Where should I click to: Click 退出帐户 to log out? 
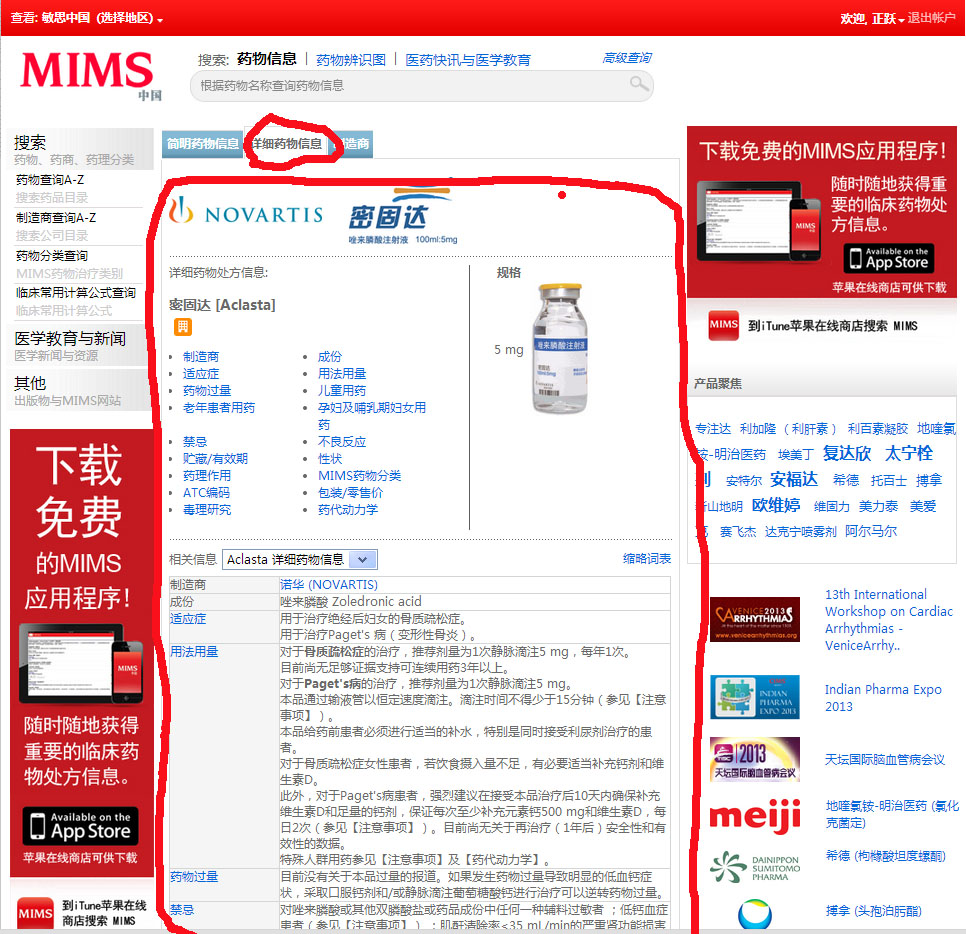click(931, 18)
